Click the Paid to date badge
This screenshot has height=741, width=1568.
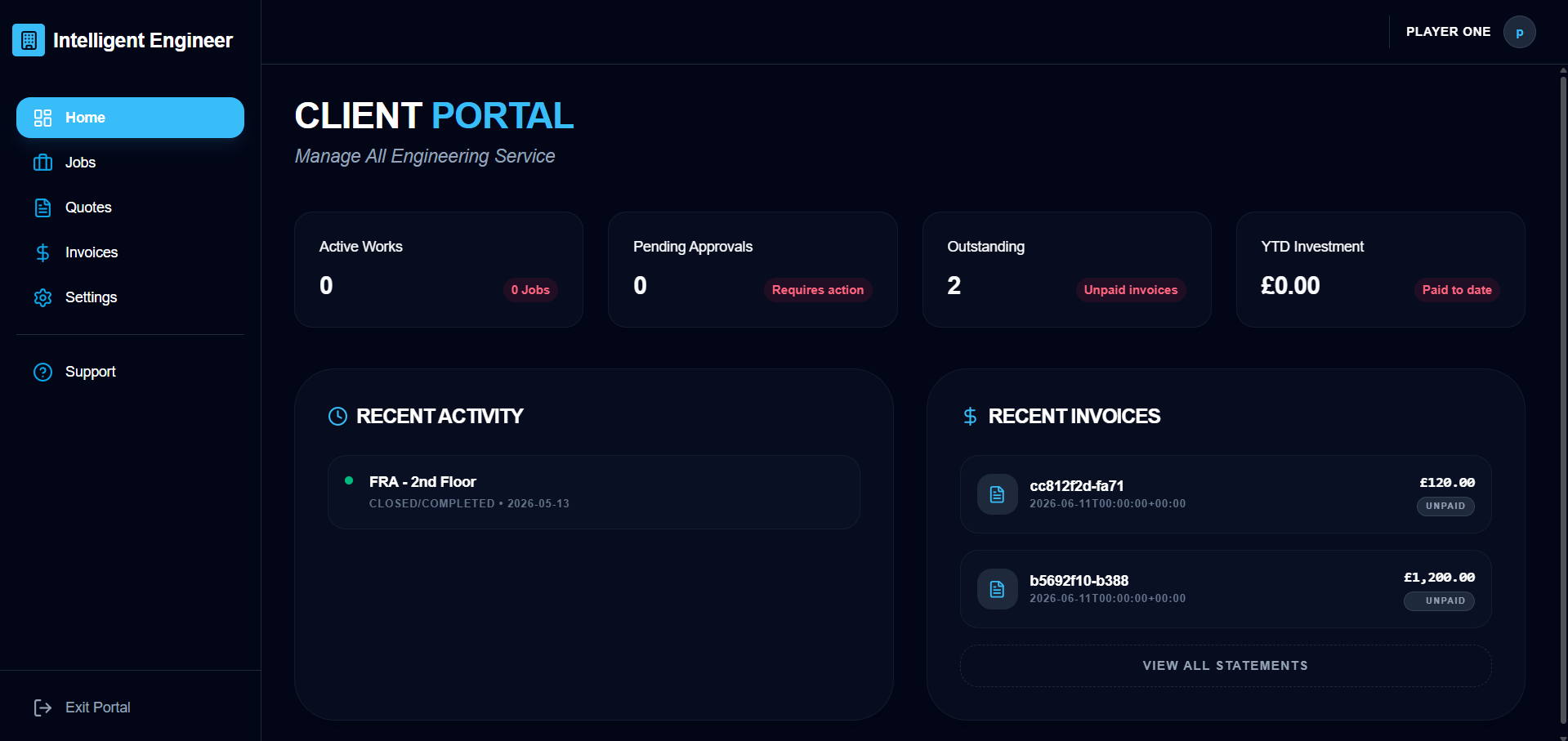coord(1457,290)
